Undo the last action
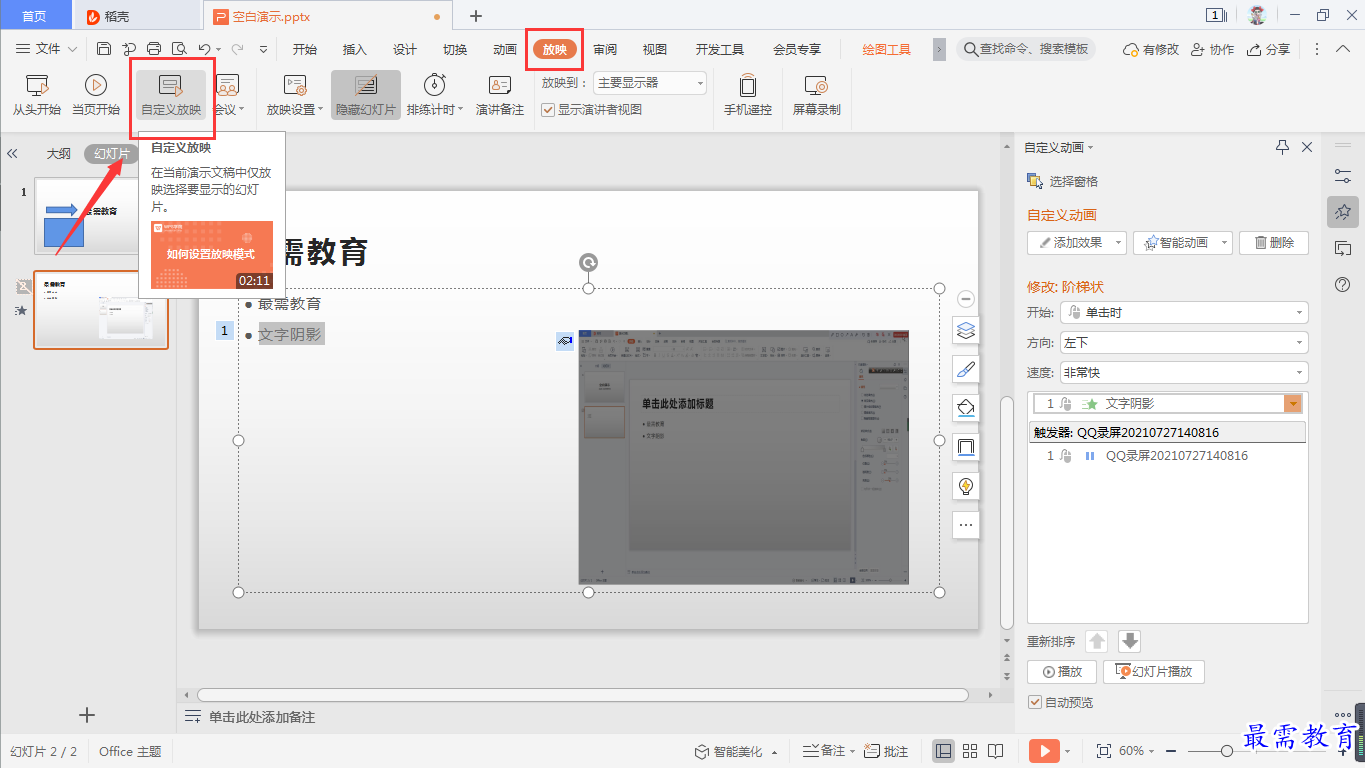 tap(204, 49)
